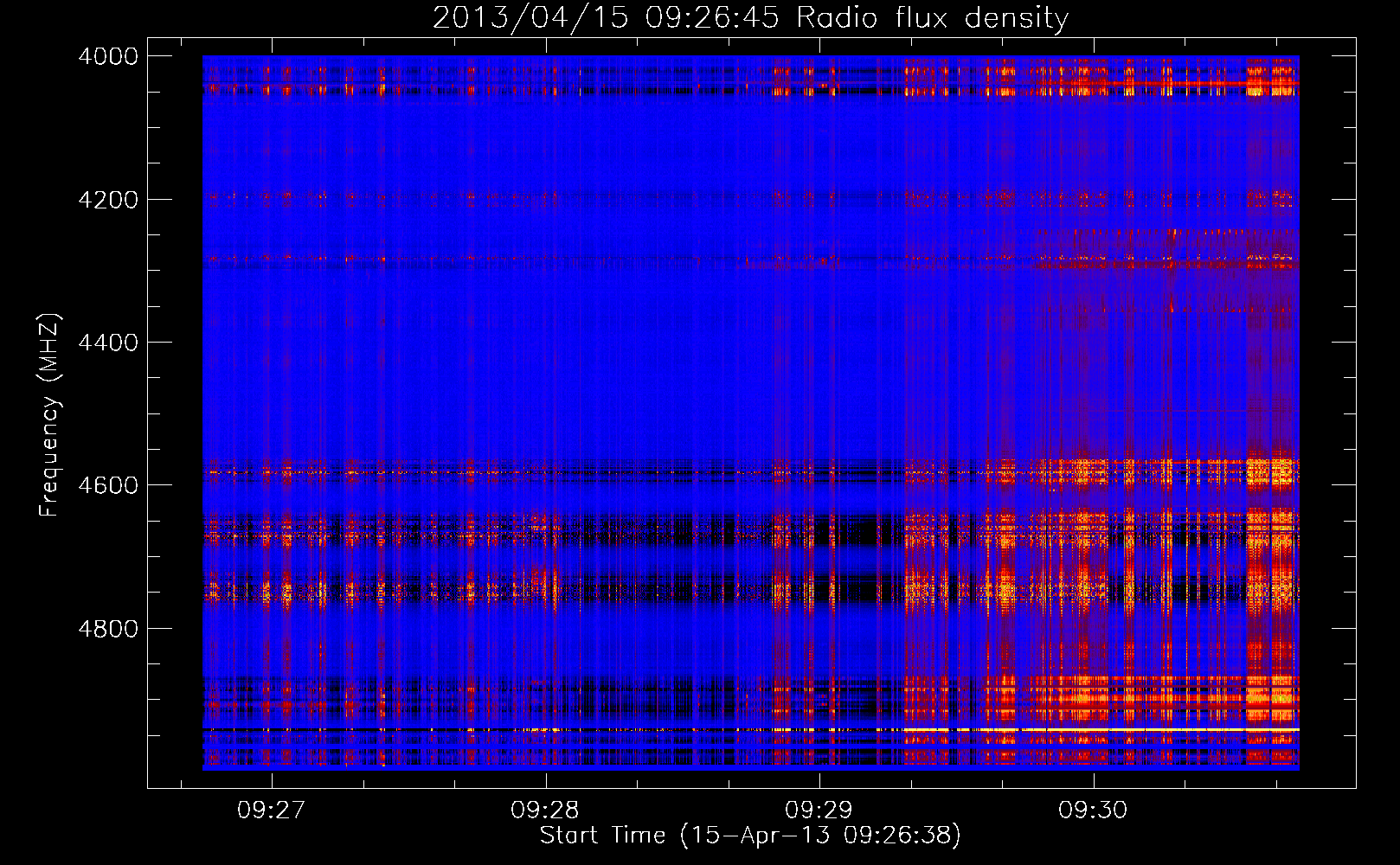
Task: Click the "Frequency (MHZ)" axis label
Action: click(49, 414)
